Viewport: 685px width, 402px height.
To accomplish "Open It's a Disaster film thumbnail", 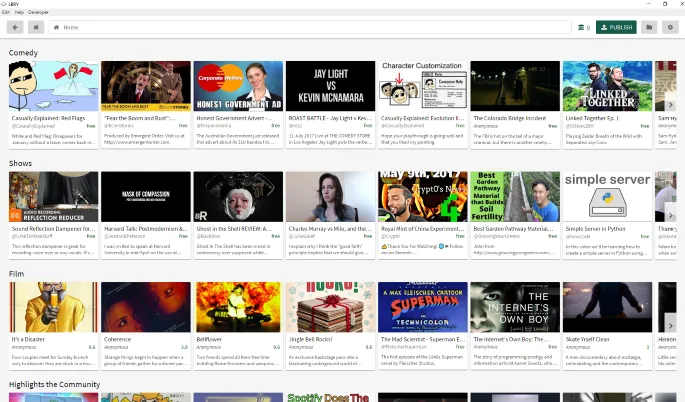I will click(x=53, y=307).
